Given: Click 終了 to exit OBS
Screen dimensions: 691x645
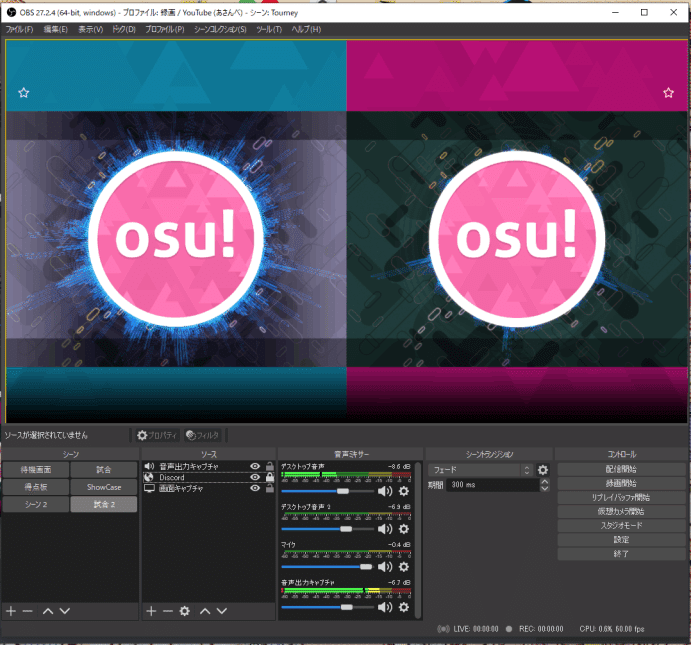Looking at the screenshot, I should pos(621,554).
